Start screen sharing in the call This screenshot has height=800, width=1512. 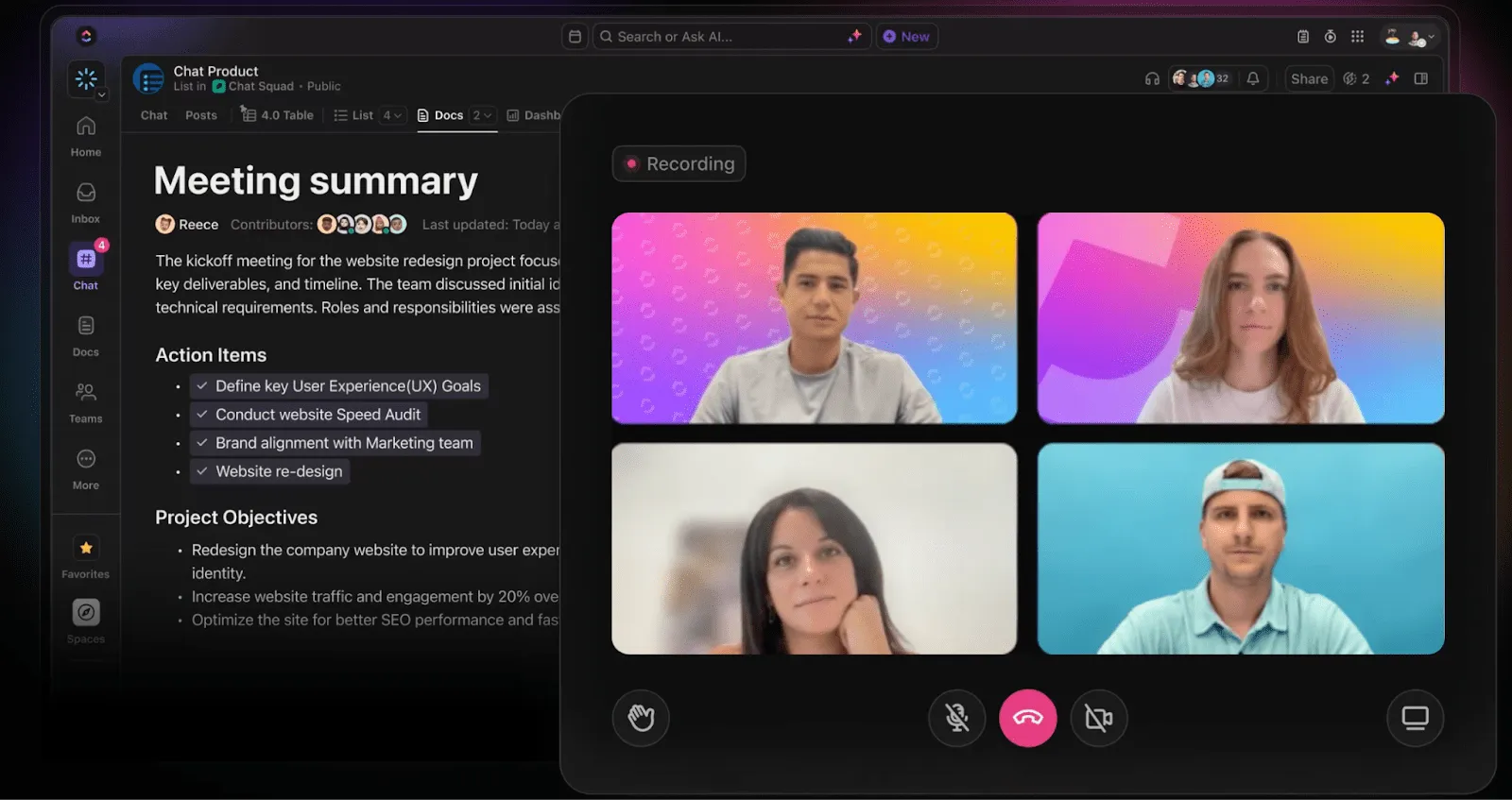point(1415,718)
